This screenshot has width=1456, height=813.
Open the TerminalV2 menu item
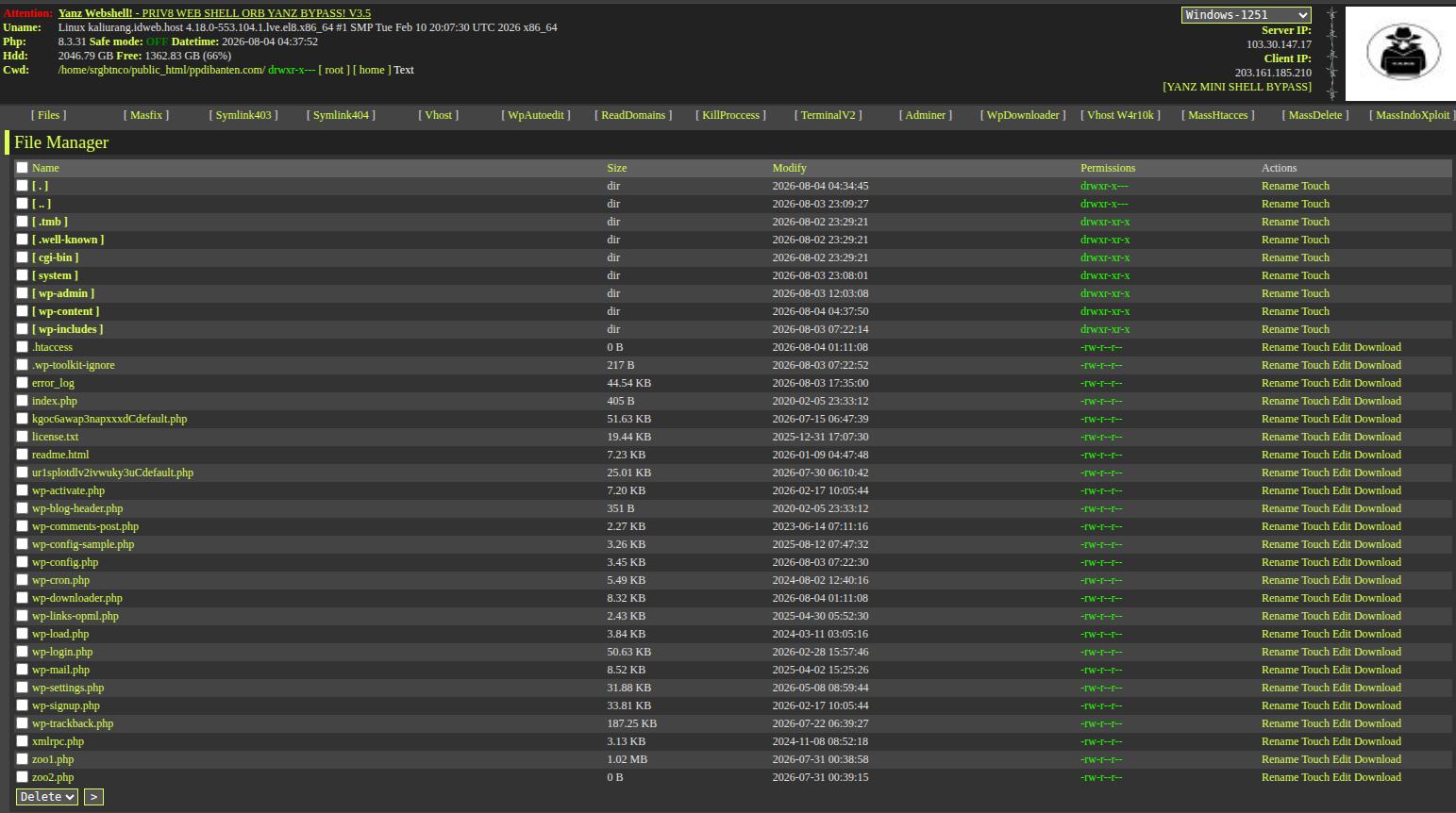pos(828,115)
